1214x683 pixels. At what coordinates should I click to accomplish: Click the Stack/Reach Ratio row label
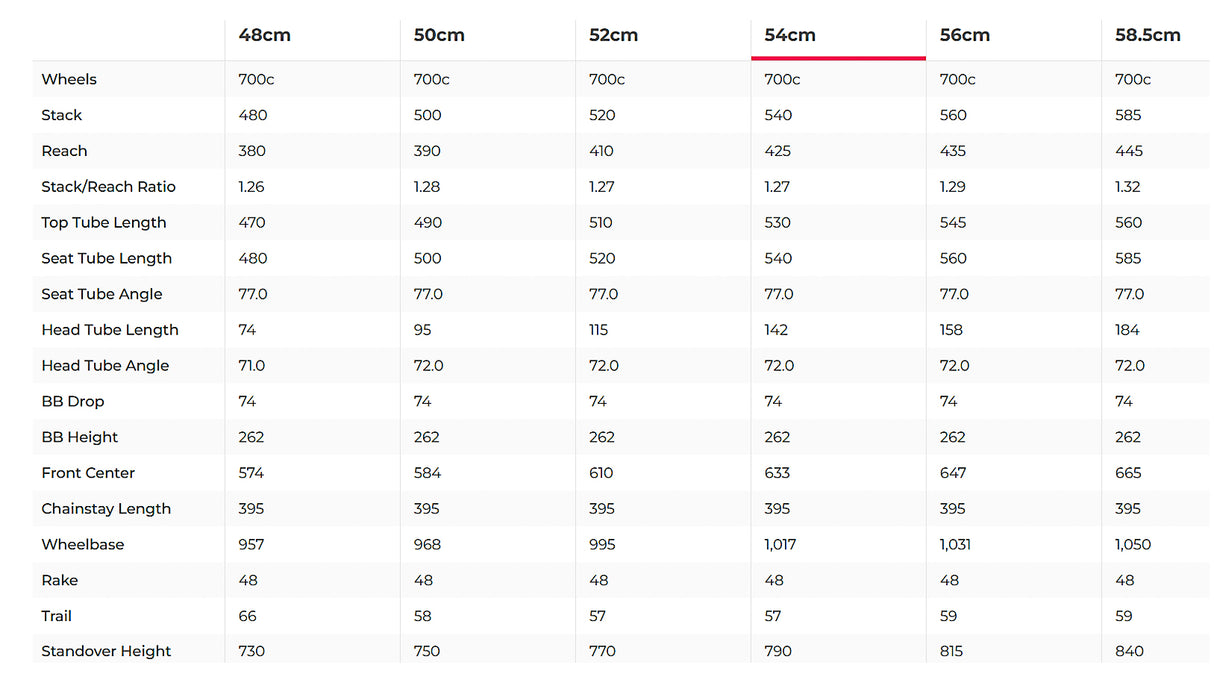point(108,187)
